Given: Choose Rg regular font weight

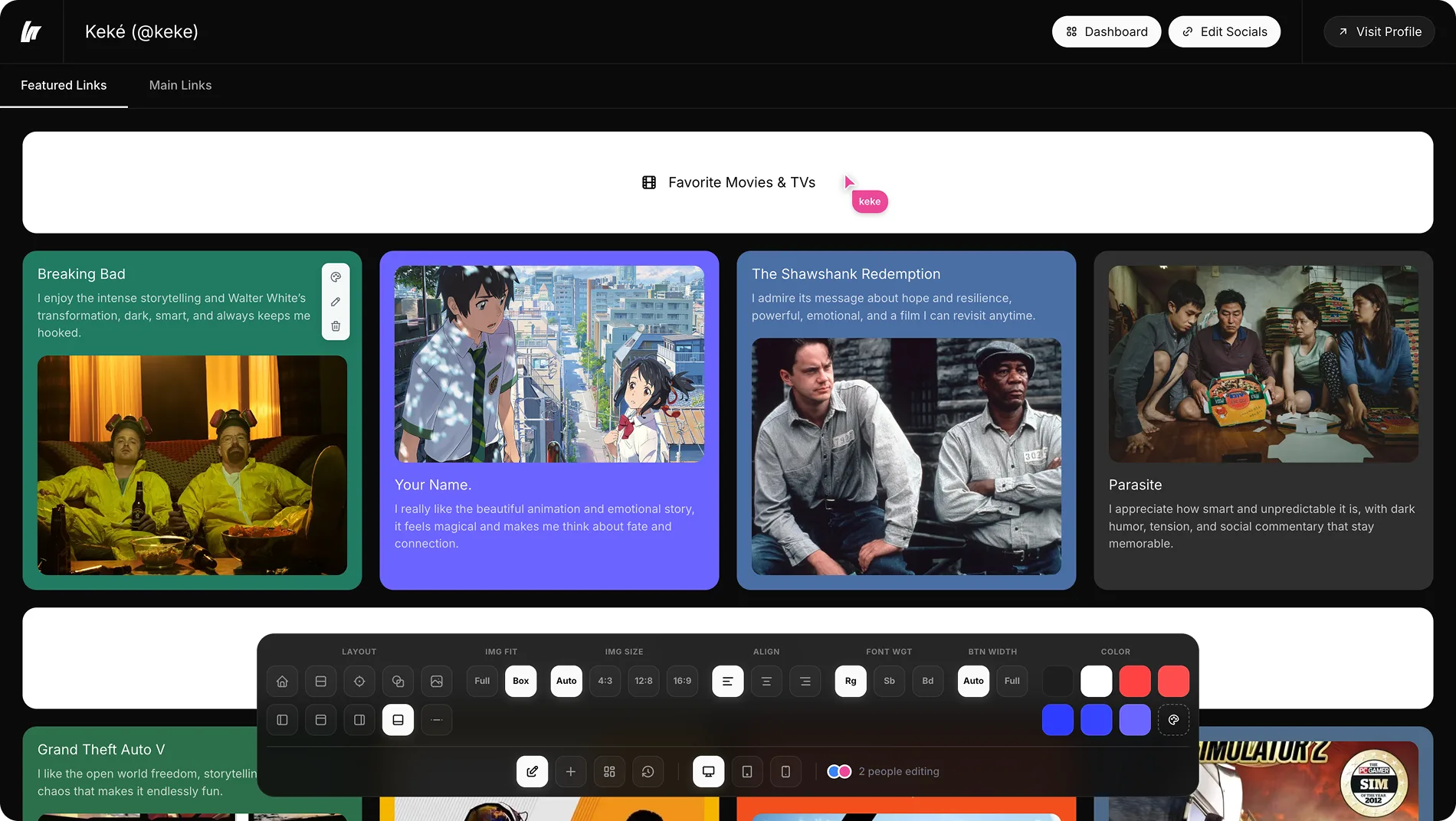Looking at the screenshot, I should tap(851, 681).
